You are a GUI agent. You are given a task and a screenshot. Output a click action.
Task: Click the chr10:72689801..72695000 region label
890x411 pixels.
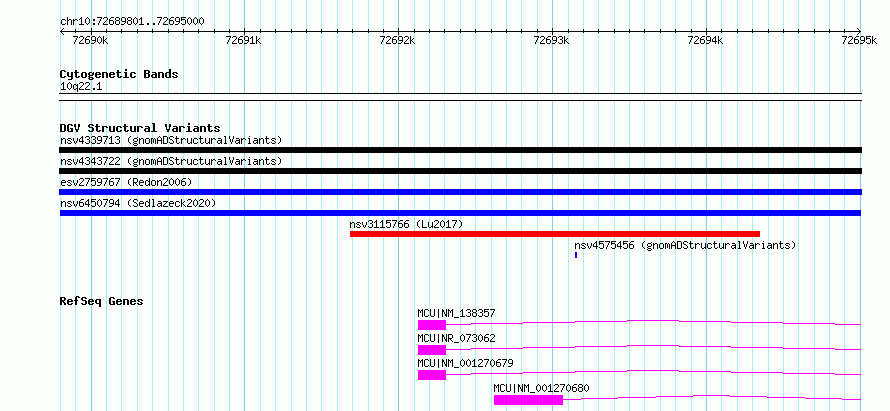pos(132,21)
